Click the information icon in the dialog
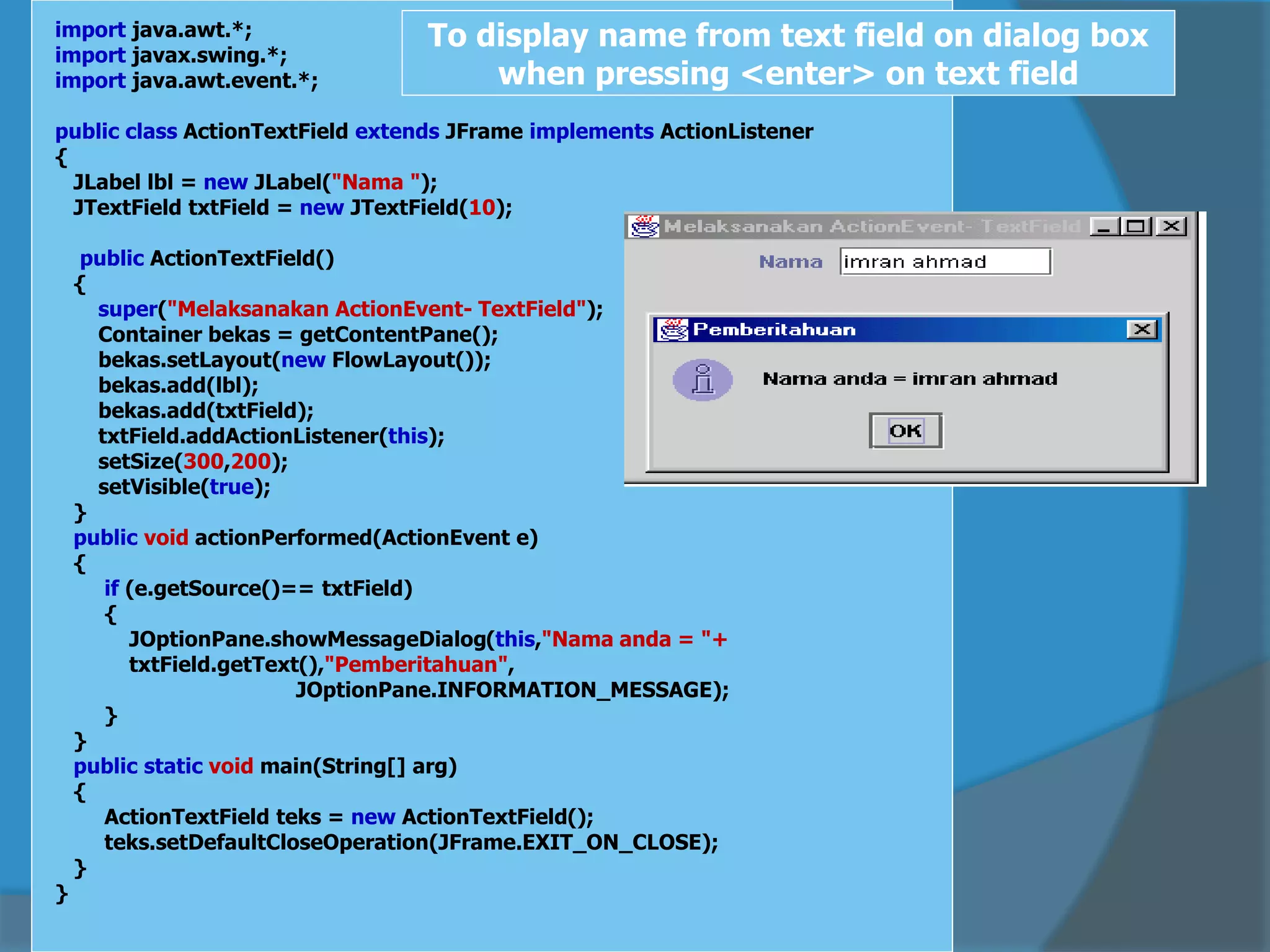 tap(703, 380)
